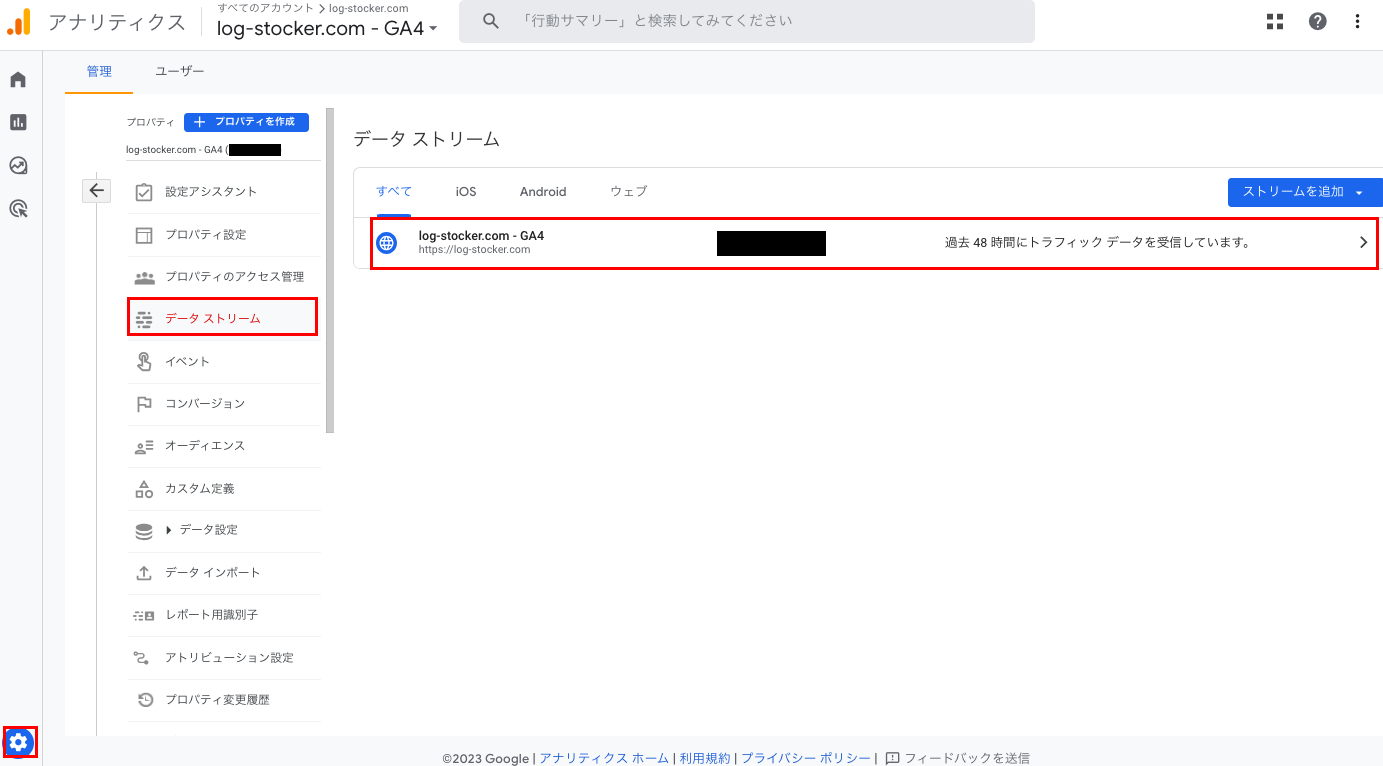1383x766 pixels.
Task: Open the Reports bar chart icon
Action: (18, 122)
